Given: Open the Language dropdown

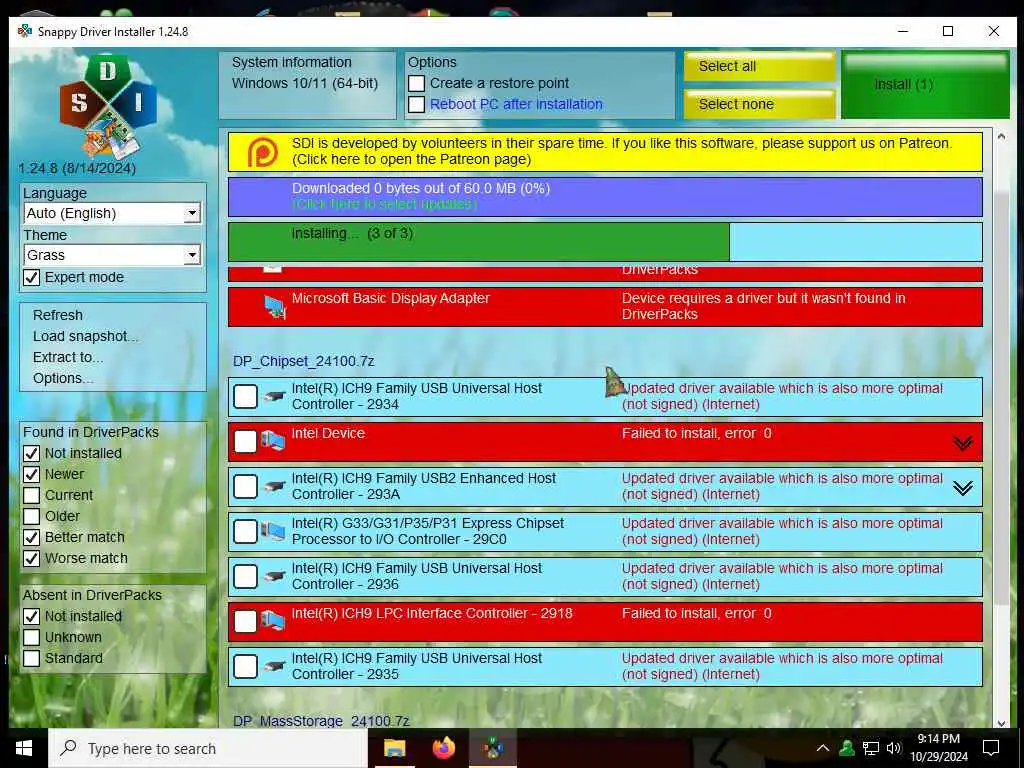Looking at the screenshot, I should tap(113, 214).
